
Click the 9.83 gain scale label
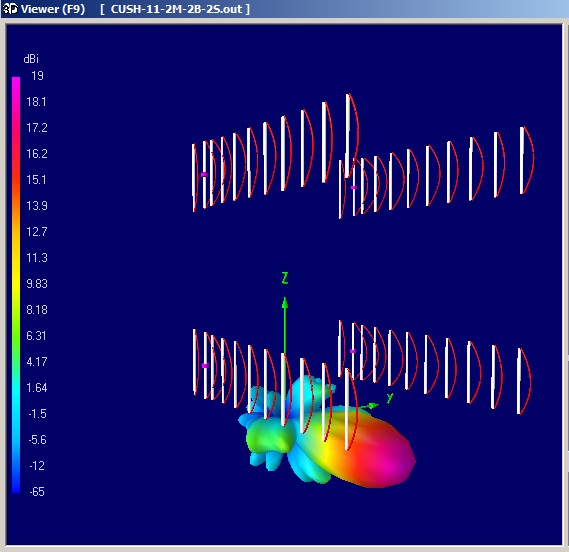tap(37, 283)
